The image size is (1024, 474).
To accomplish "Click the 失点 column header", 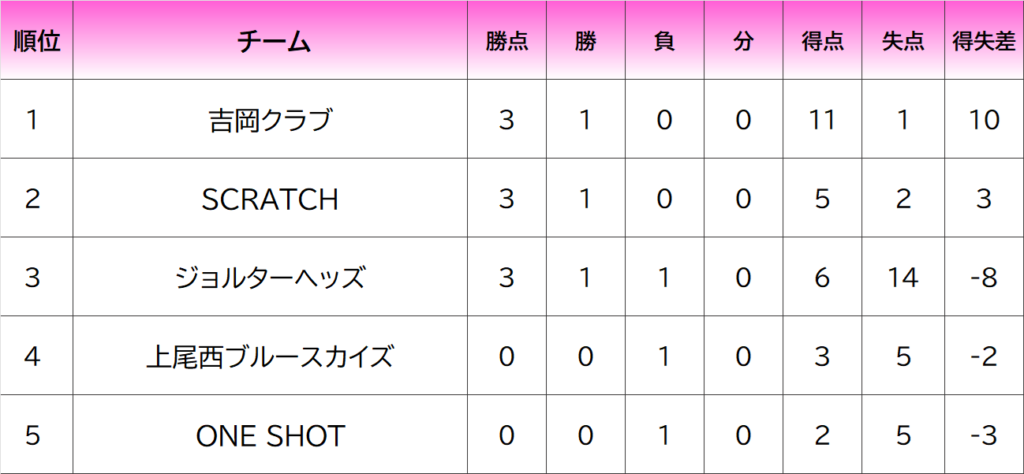I will (903, 40).
